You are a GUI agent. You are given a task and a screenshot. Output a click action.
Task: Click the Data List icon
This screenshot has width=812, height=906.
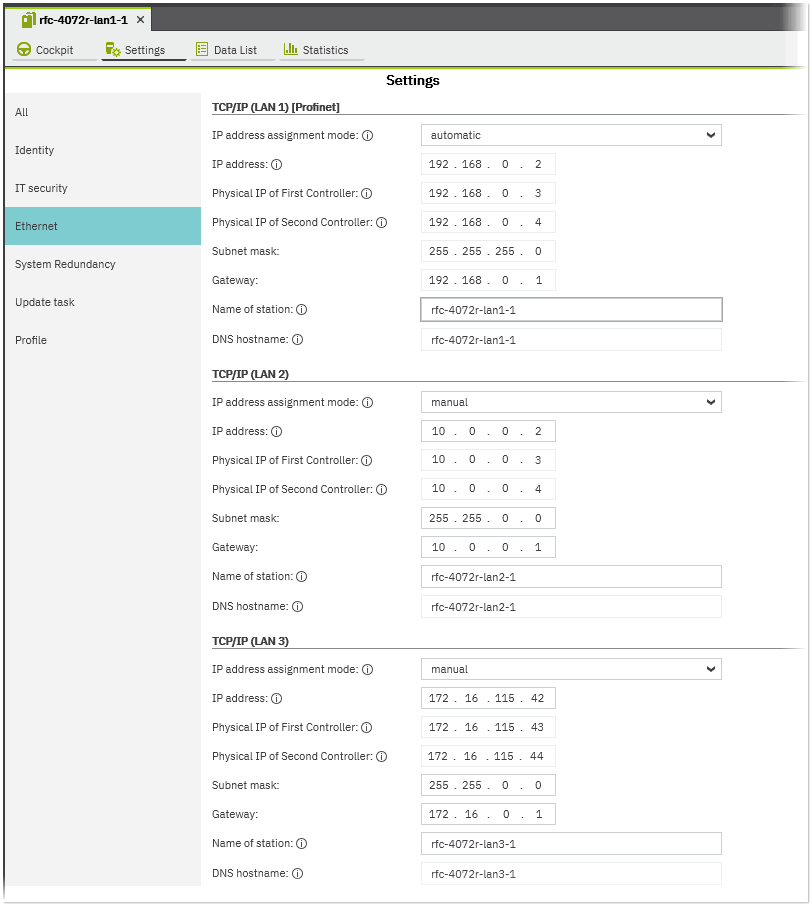202,49
